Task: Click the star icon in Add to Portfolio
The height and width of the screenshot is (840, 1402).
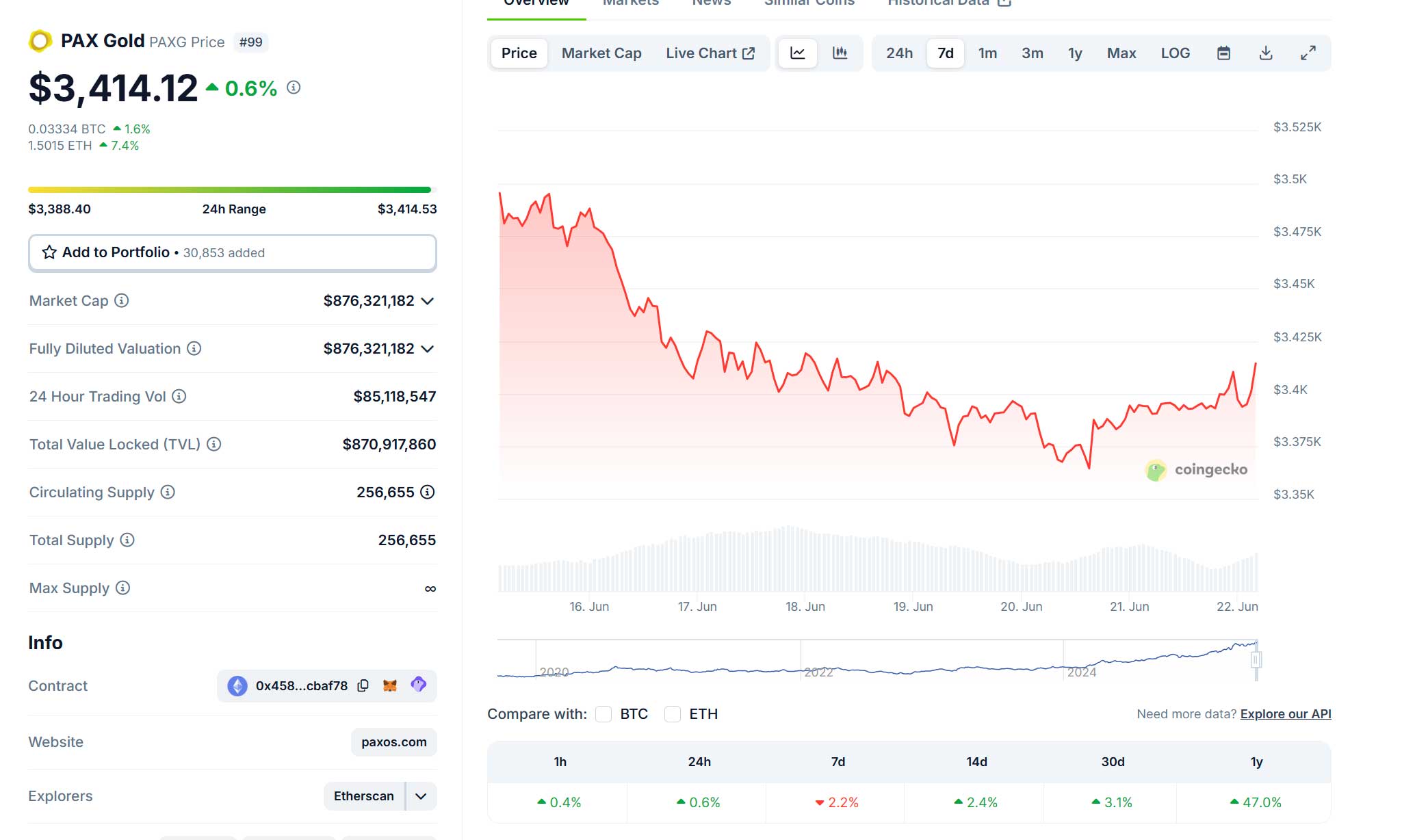Action: (49, 252)
